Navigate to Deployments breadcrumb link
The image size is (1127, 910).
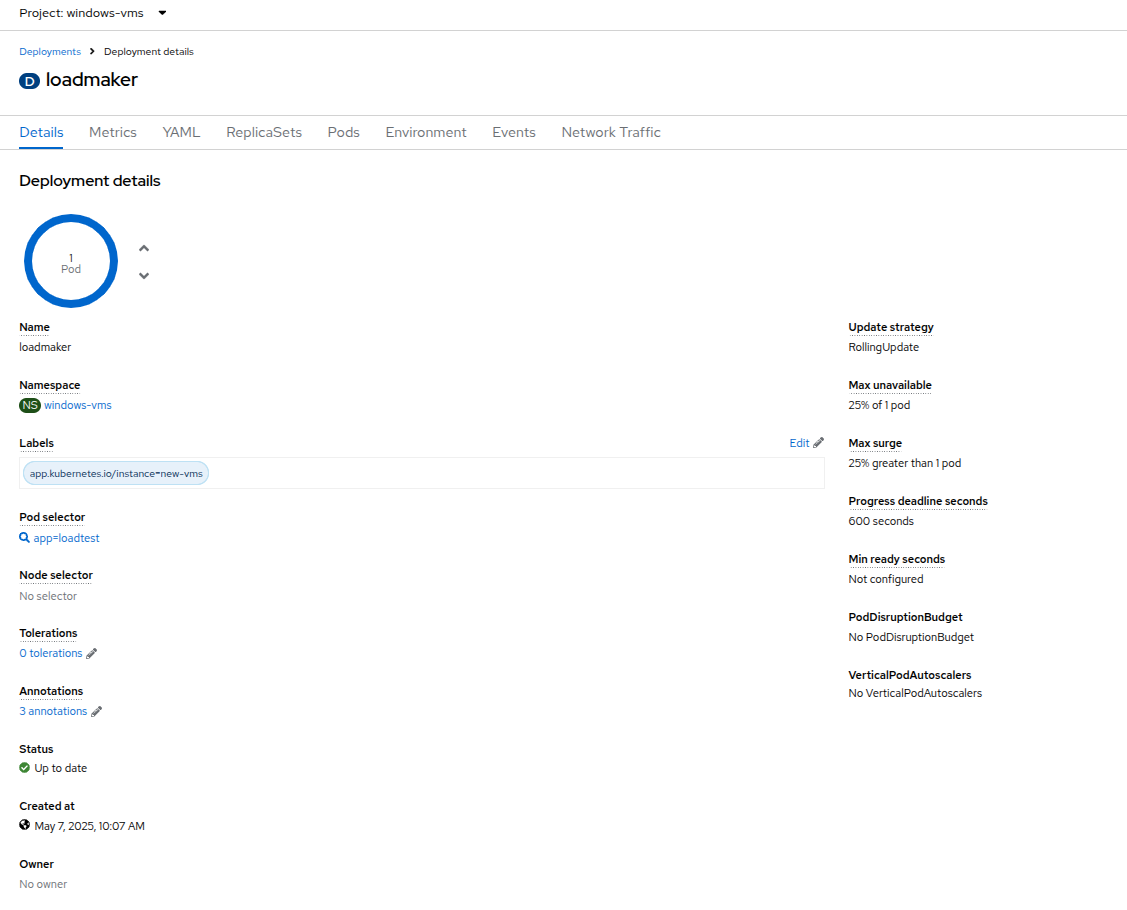(50, 52)
